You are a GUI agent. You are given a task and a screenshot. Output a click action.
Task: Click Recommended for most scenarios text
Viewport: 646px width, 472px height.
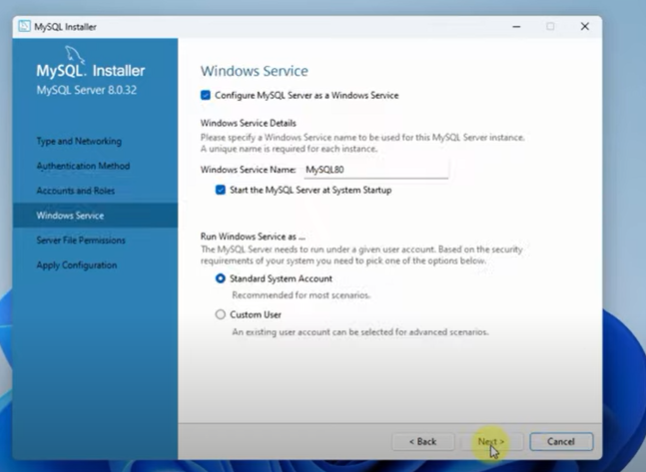click(301, 295)
